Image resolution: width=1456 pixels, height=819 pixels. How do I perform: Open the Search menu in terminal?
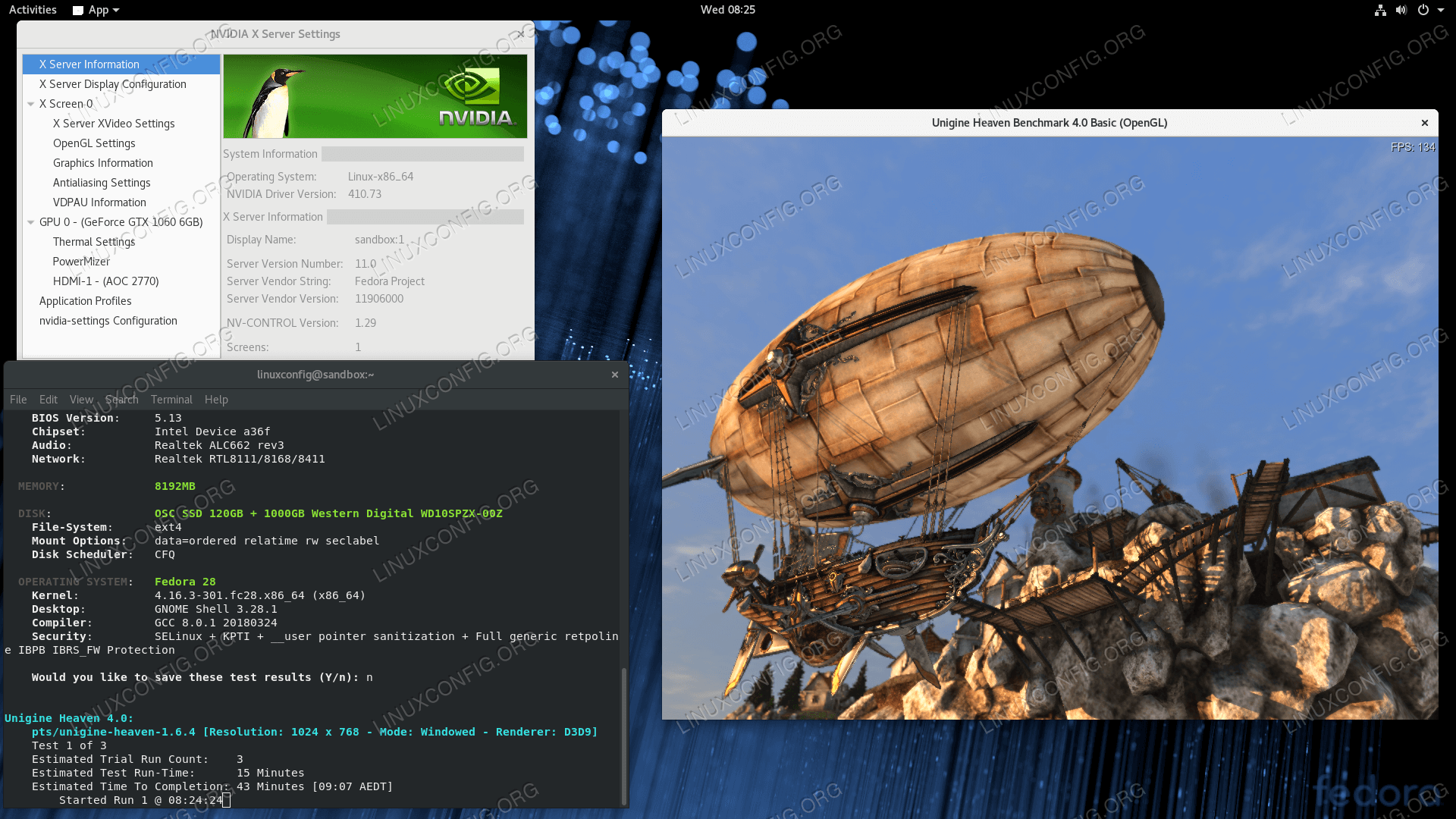[x=122, y=400]
